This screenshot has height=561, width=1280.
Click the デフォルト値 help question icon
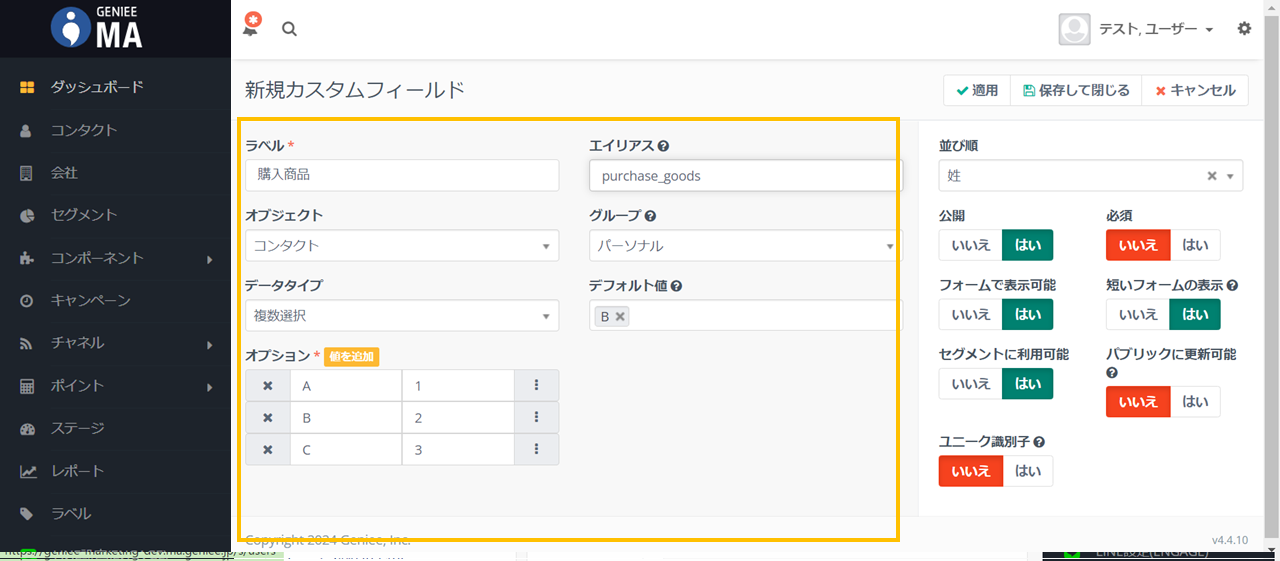click(x=677, y=286)
